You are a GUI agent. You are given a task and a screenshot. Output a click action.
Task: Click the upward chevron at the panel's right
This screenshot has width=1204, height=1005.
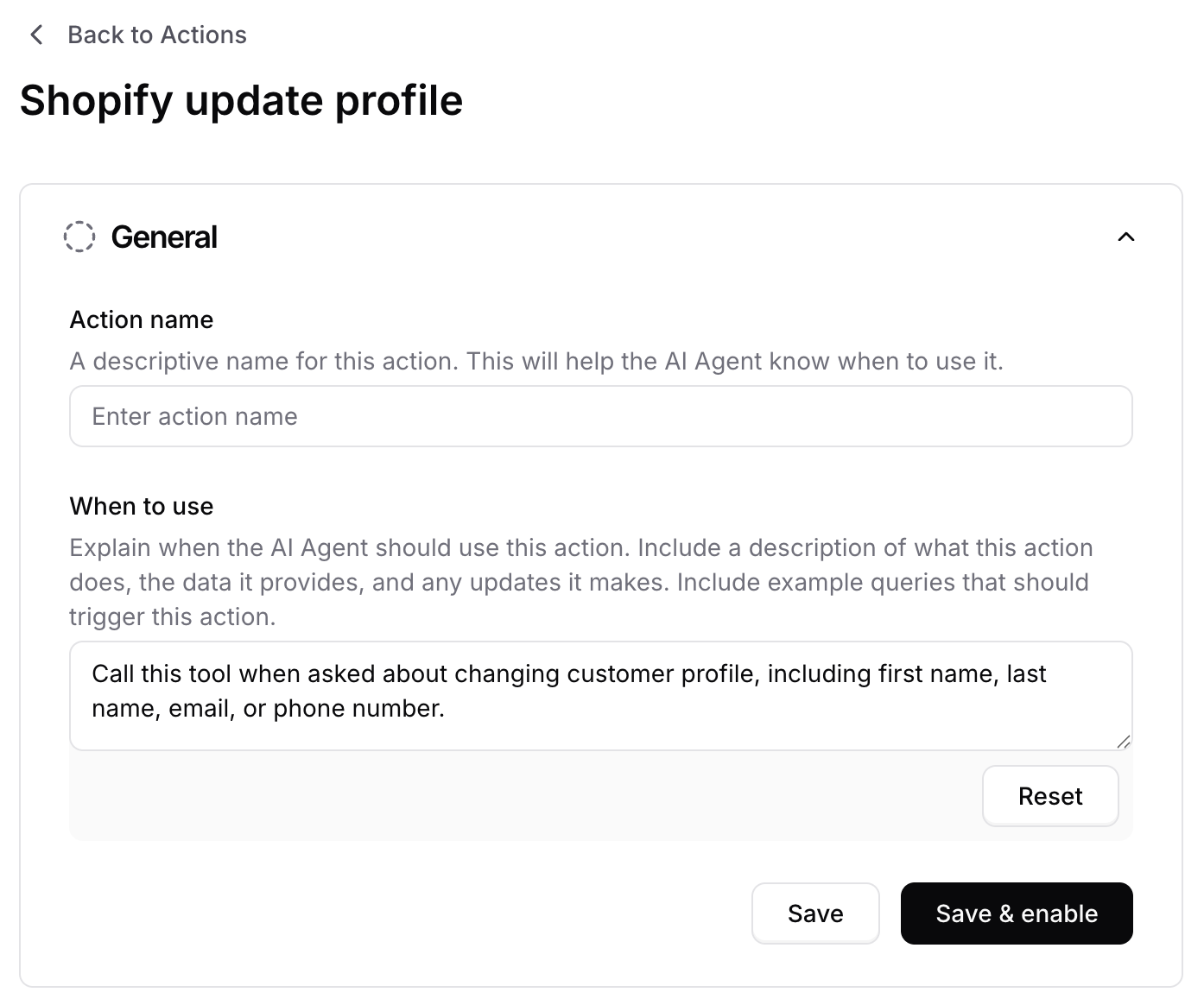(x=1125, y=236)
